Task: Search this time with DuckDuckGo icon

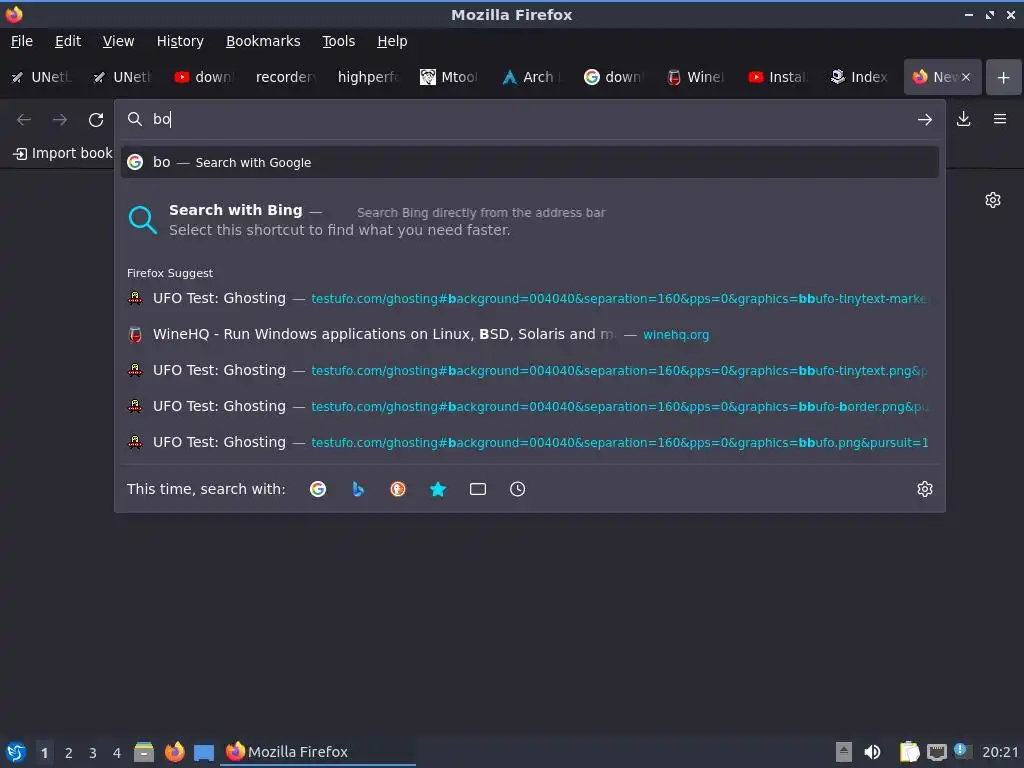Action: pyautogui.click(x=398, y=489)
